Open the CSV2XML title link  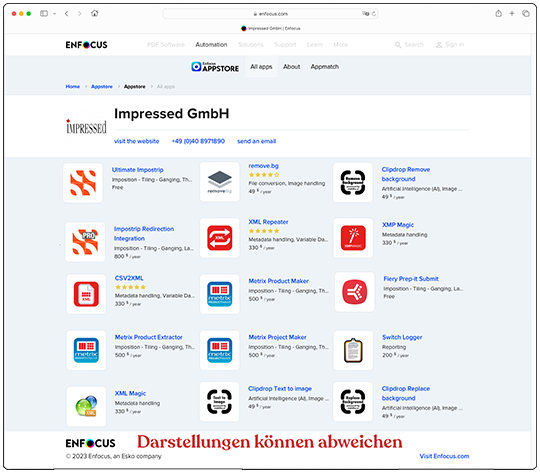tap(129, 278)
